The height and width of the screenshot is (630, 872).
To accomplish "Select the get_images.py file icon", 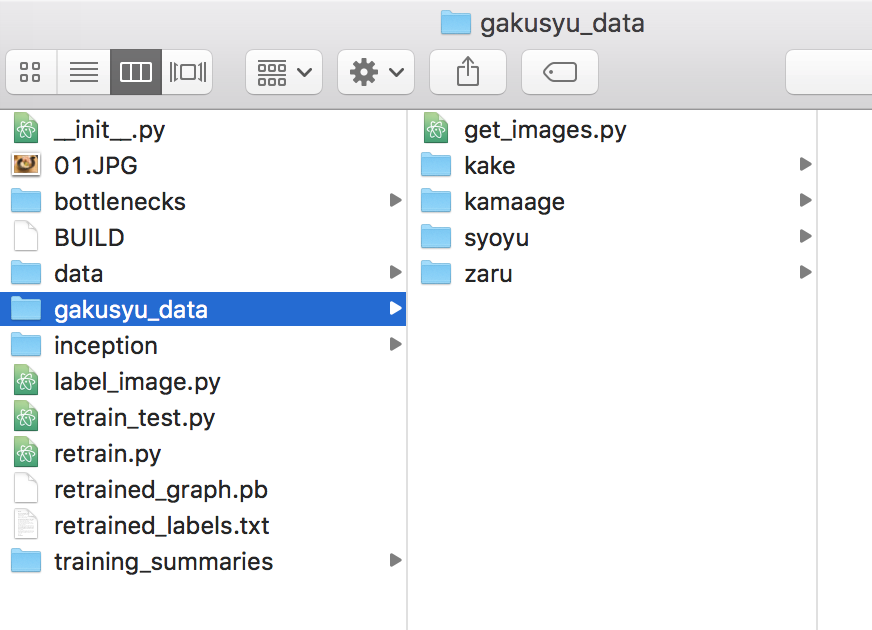I will [435, 129].
